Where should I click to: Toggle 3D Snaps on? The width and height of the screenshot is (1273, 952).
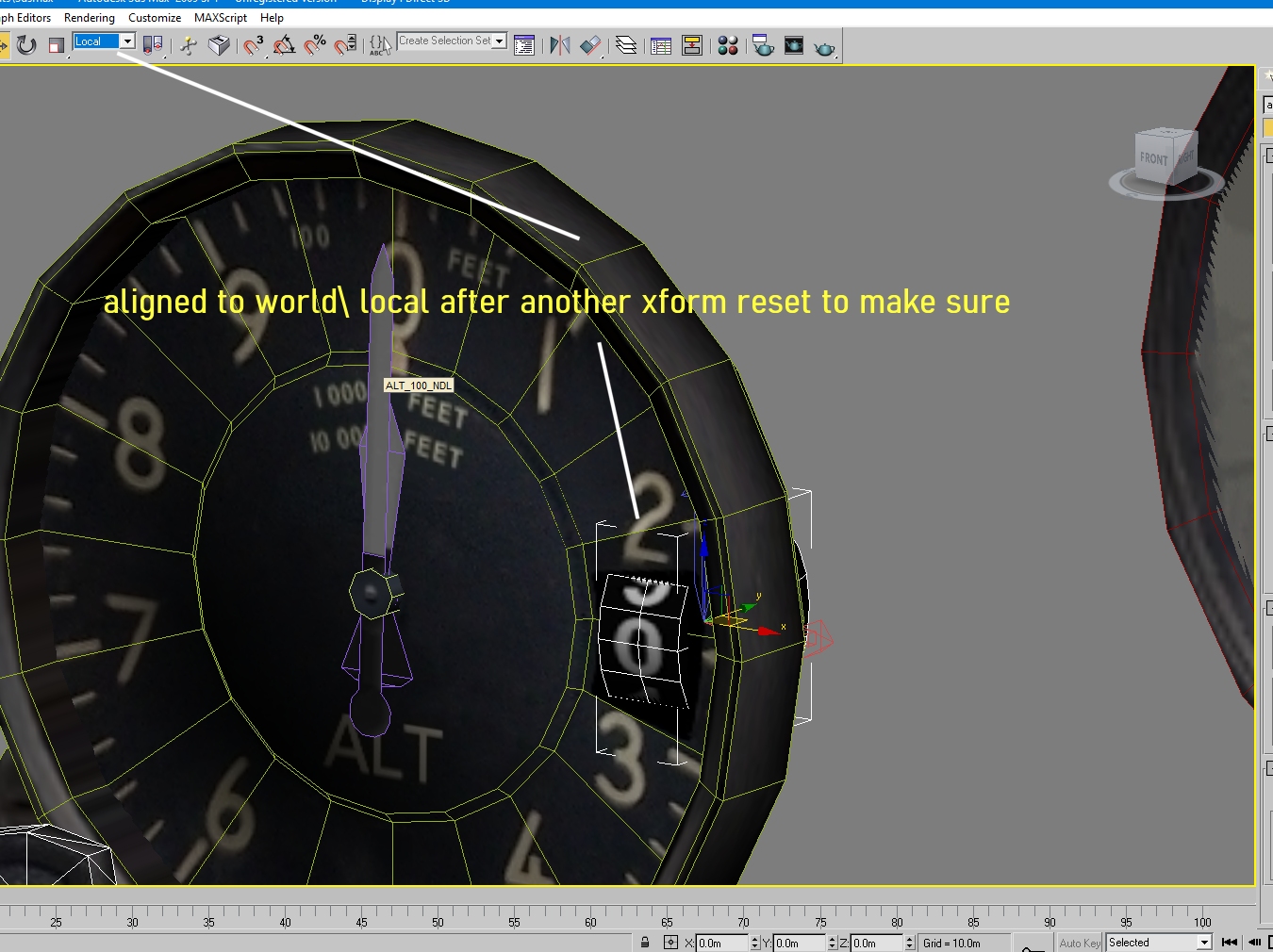[x=254, y=44]
